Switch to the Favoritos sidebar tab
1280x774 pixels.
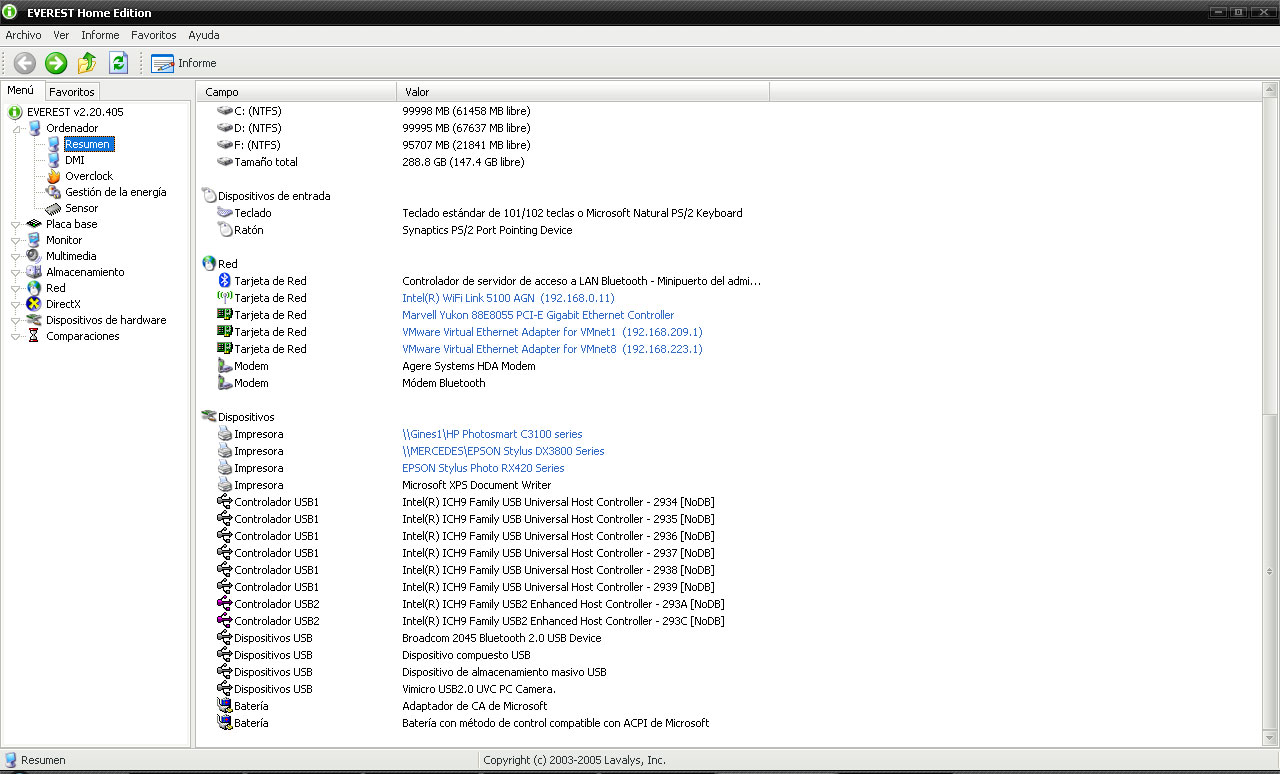click(72, 92)
